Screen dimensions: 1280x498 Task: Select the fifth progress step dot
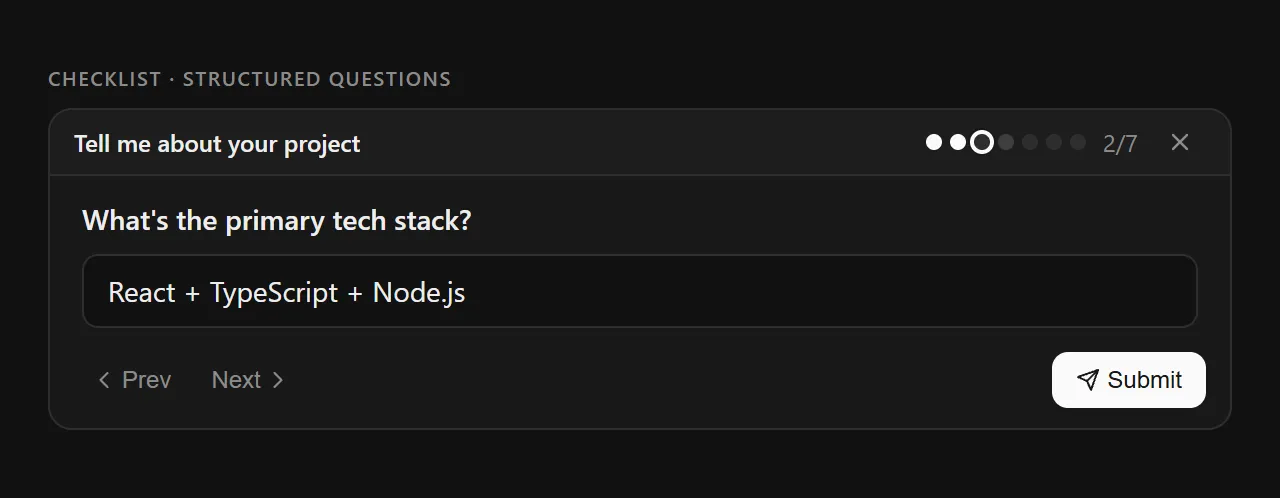pos(1030,142)
